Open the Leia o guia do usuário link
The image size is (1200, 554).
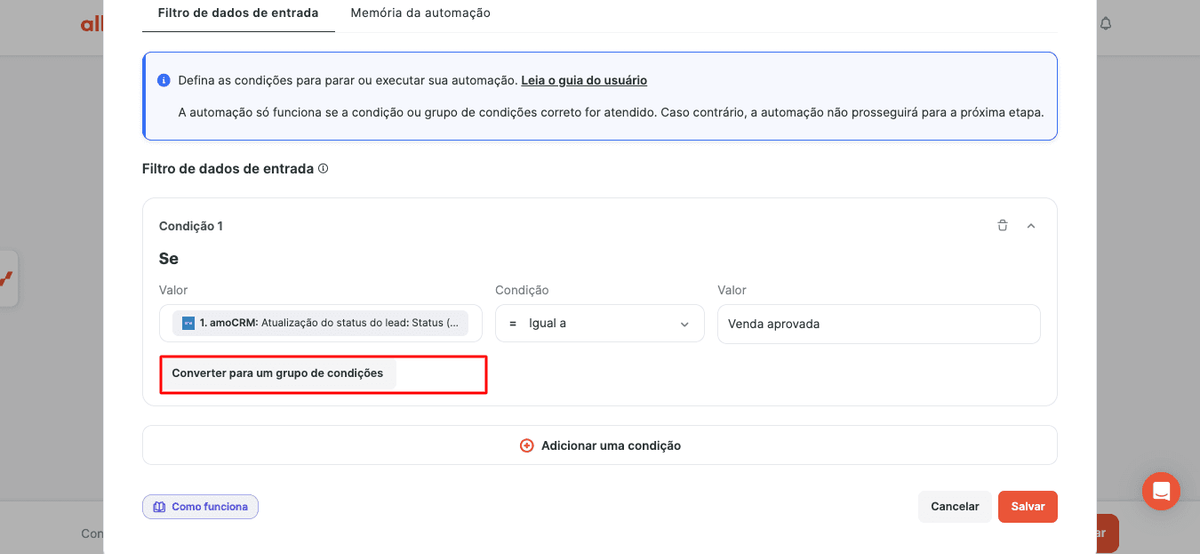click(584, 80)
